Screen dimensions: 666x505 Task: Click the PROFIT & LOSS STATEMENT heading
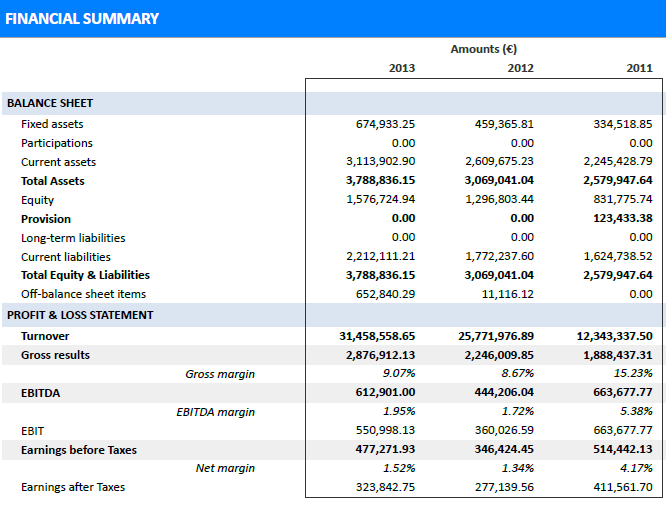coord(80,315)
